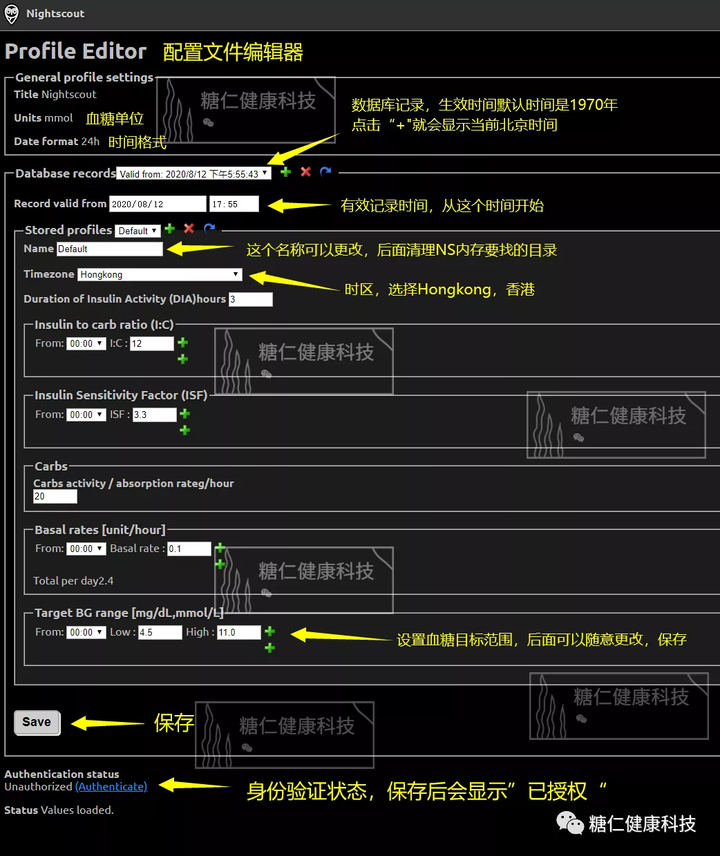Add a new stored profile

pos(170,228)
